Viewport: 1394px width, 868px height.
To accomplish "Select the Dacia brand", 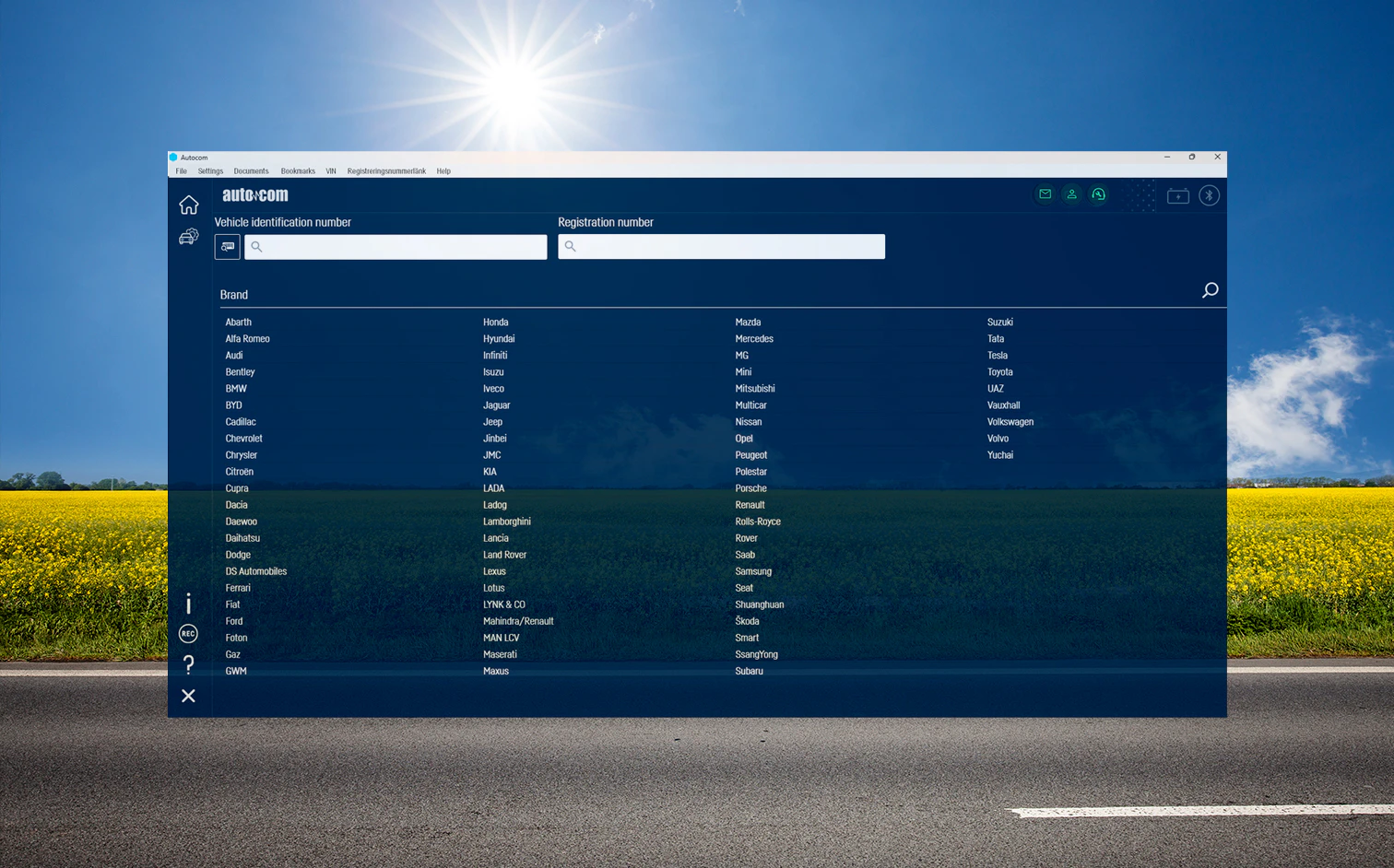I will [237, 505].
